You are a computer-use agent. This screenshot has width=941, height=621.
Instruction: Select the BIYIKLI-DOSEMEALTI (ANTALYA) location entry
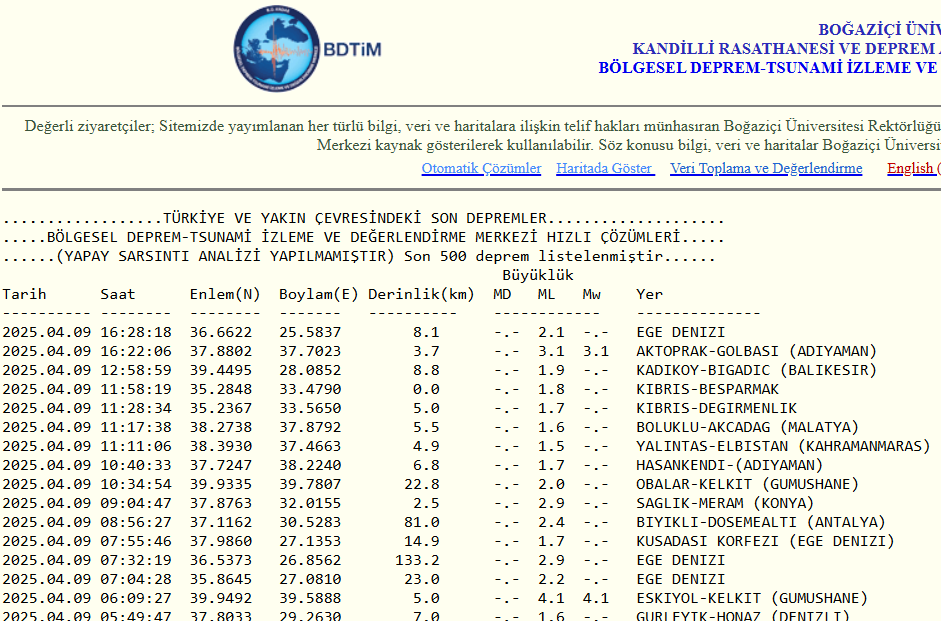(x=761, y=522)
